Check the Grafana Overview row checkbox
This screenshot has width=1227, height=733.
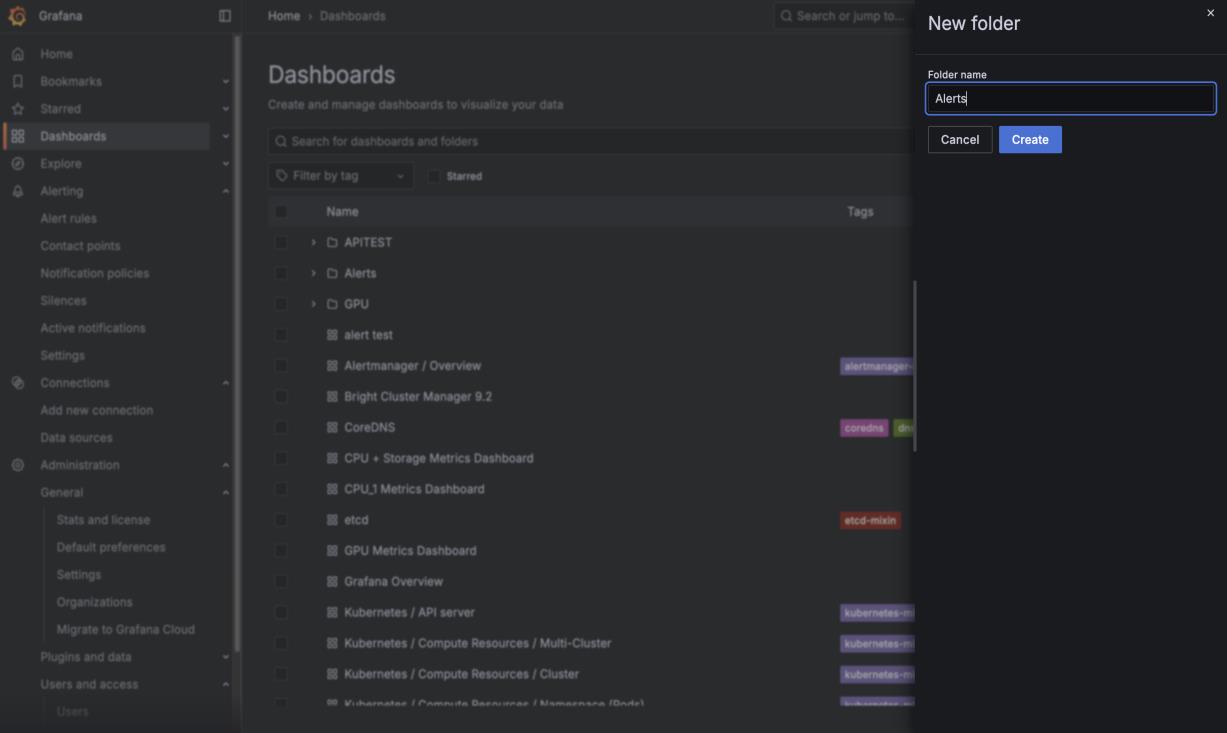coord(281,581)
